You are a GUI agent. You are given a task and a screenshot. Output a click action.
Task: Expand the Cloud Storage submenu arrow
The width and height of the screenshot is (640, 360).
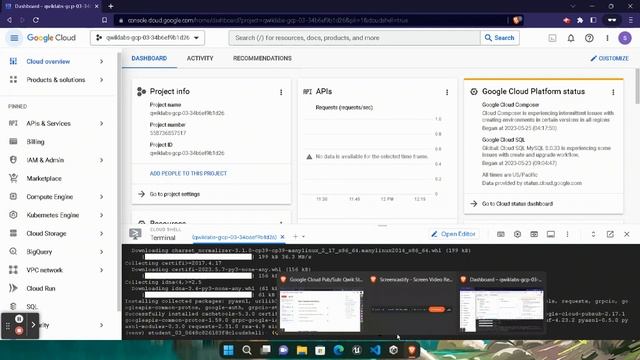tap(101, 234)
